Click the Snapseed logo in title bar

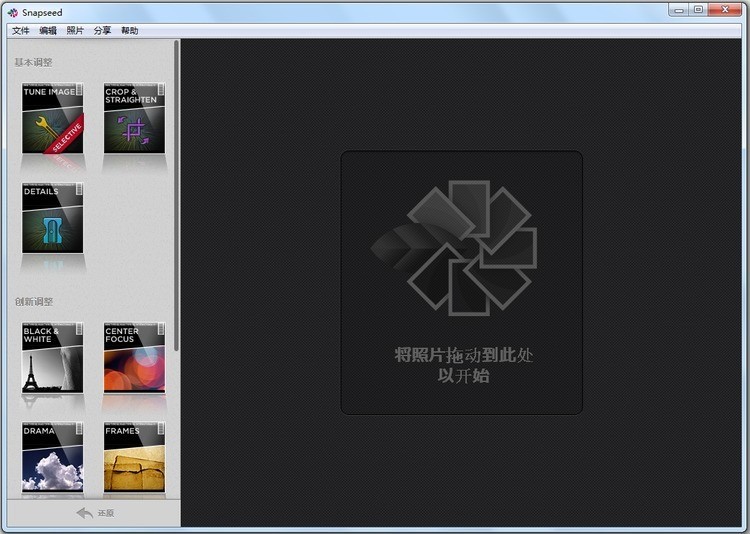pos(12,11)
